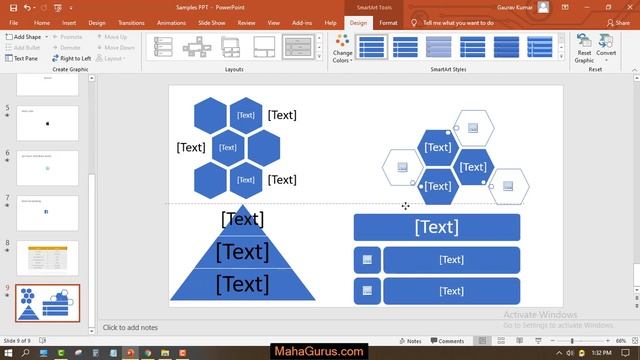Toggle Notes pane in status bar
Screen dimensions: 640x360
tap(410, 341)
